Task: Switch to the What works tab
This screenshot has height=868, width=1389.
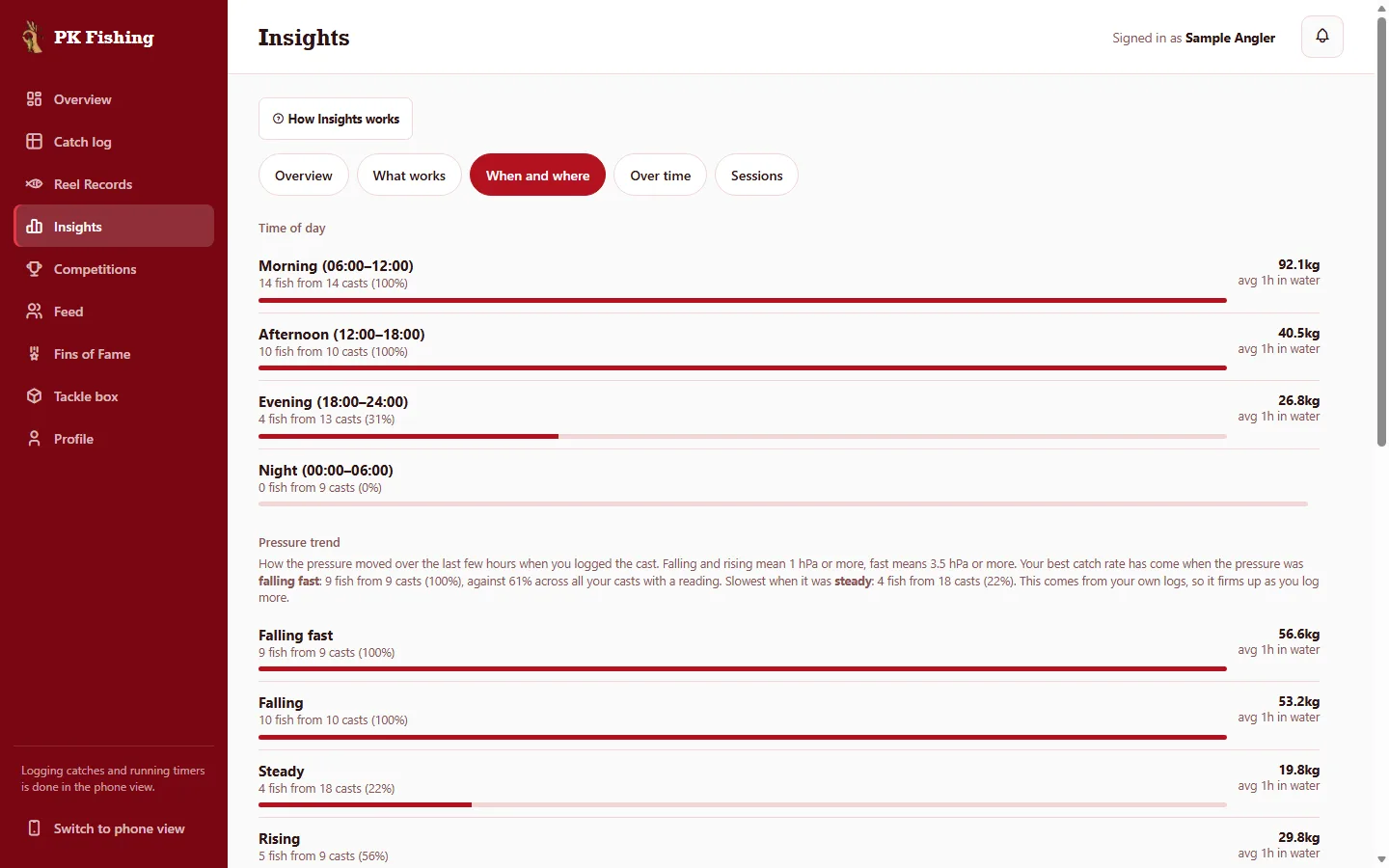Action: (x=409, y=176)
